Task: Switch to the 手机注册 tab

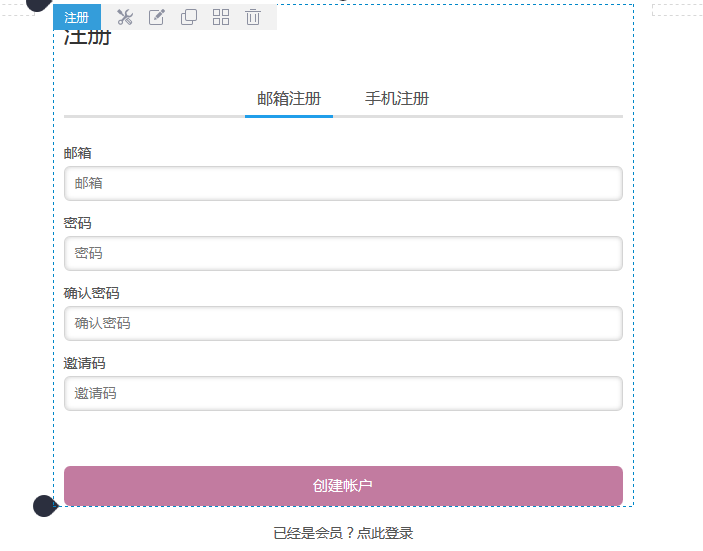Action: pyautogui.click(x=397, y=99)
